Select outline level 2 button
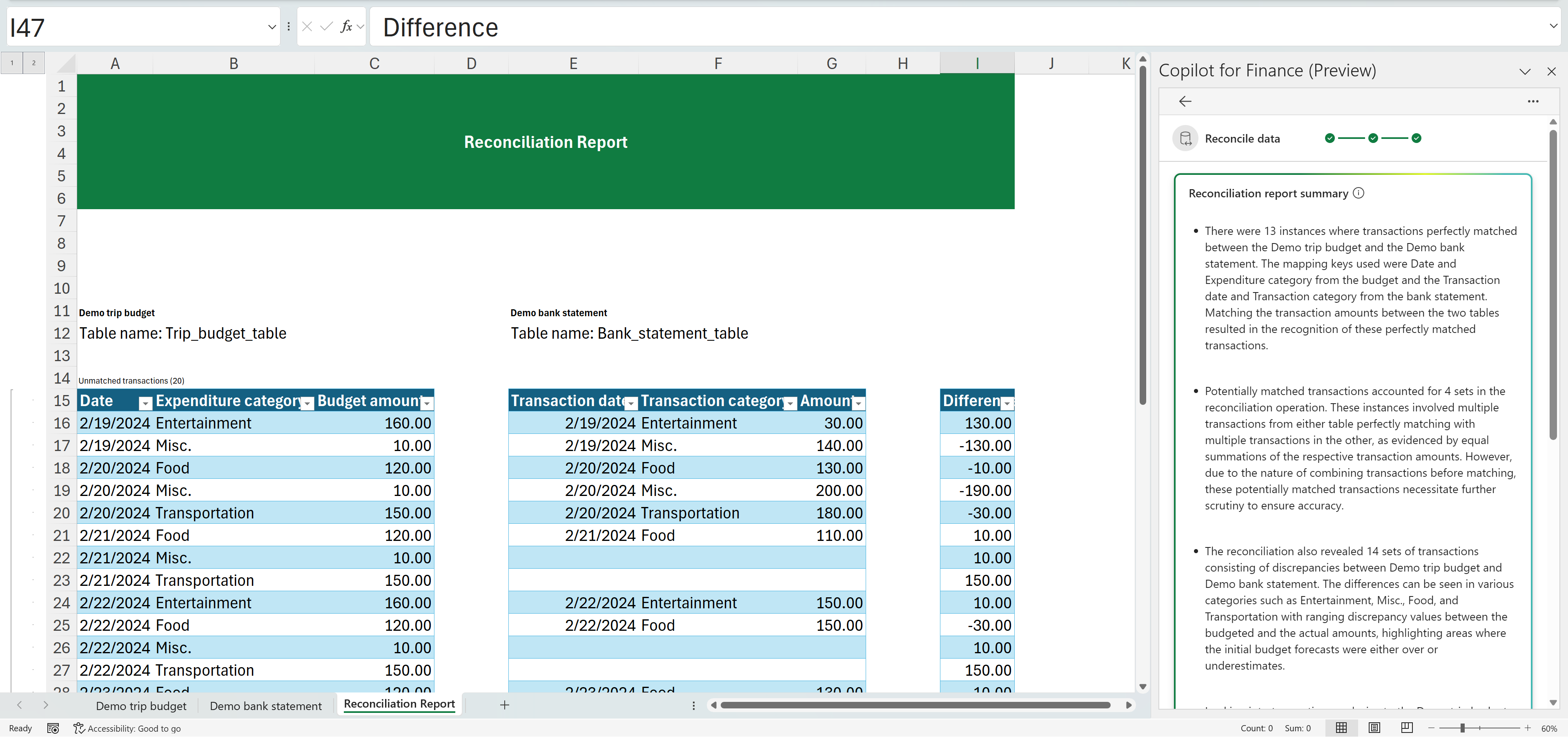The height and width of the screenshot is (737, 1568). 33,63
